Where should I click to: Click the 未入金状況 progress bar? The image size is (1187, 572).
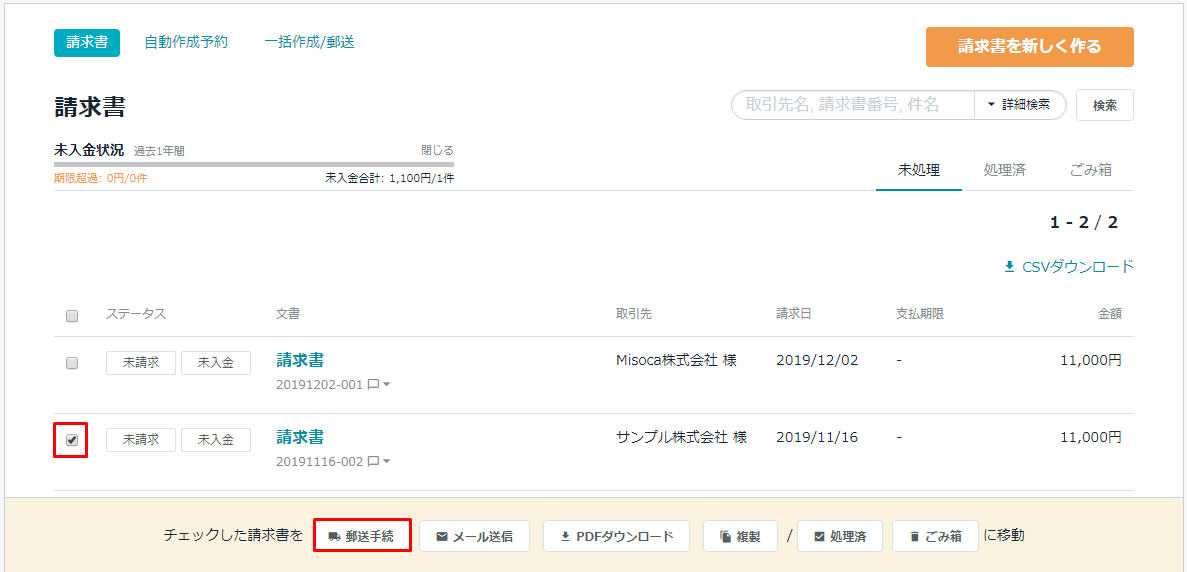[x=254, y=164]
